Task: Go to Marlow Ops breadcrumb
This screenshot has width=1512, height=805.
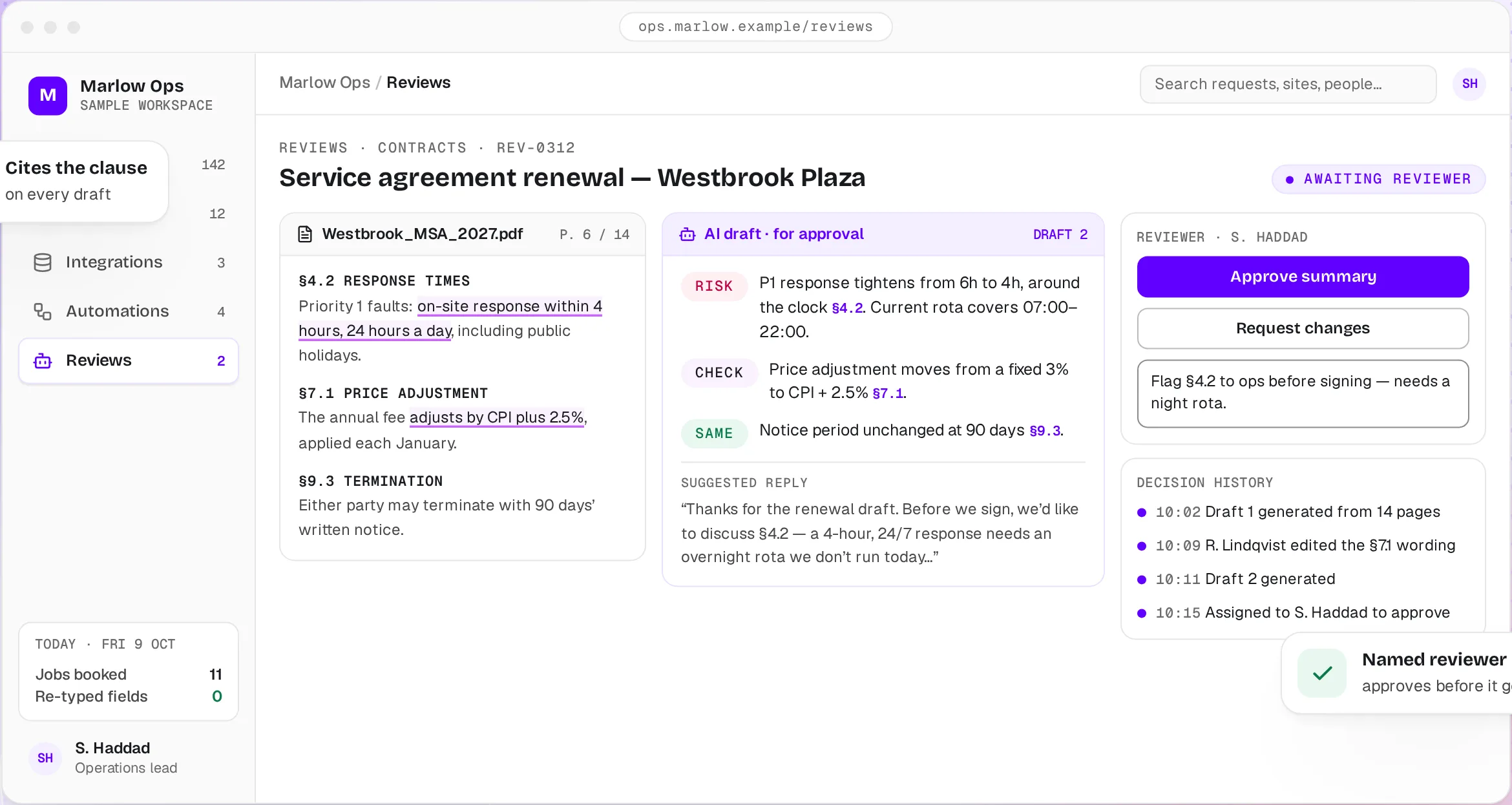Action: point(324,83)
